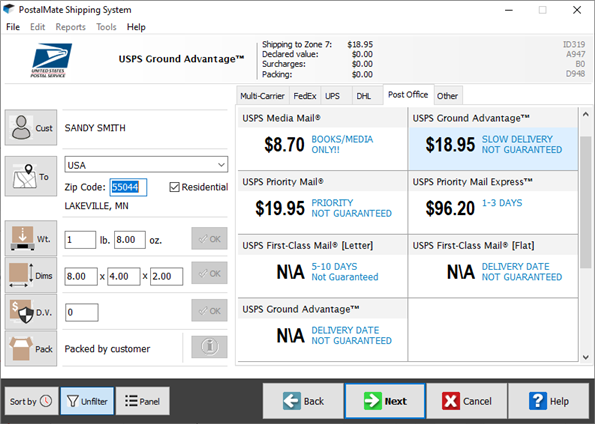Image resolution: width=595 pixels, height=424 pixels.
Task: Toggle the Residential checkbox
Action: pos(175,187)
